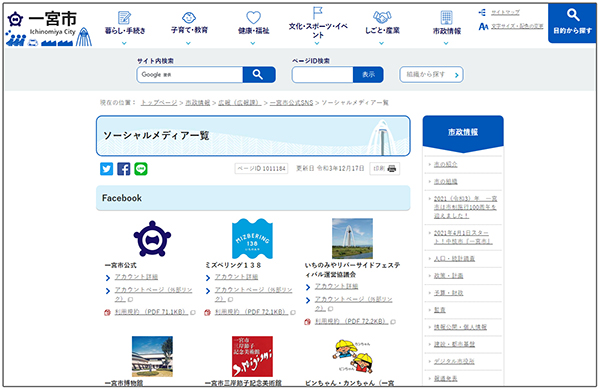This screenshot has width=600, height=390.
Task: Go to 市政情報 breadcrumb link
Action: [x=198, y=103]
